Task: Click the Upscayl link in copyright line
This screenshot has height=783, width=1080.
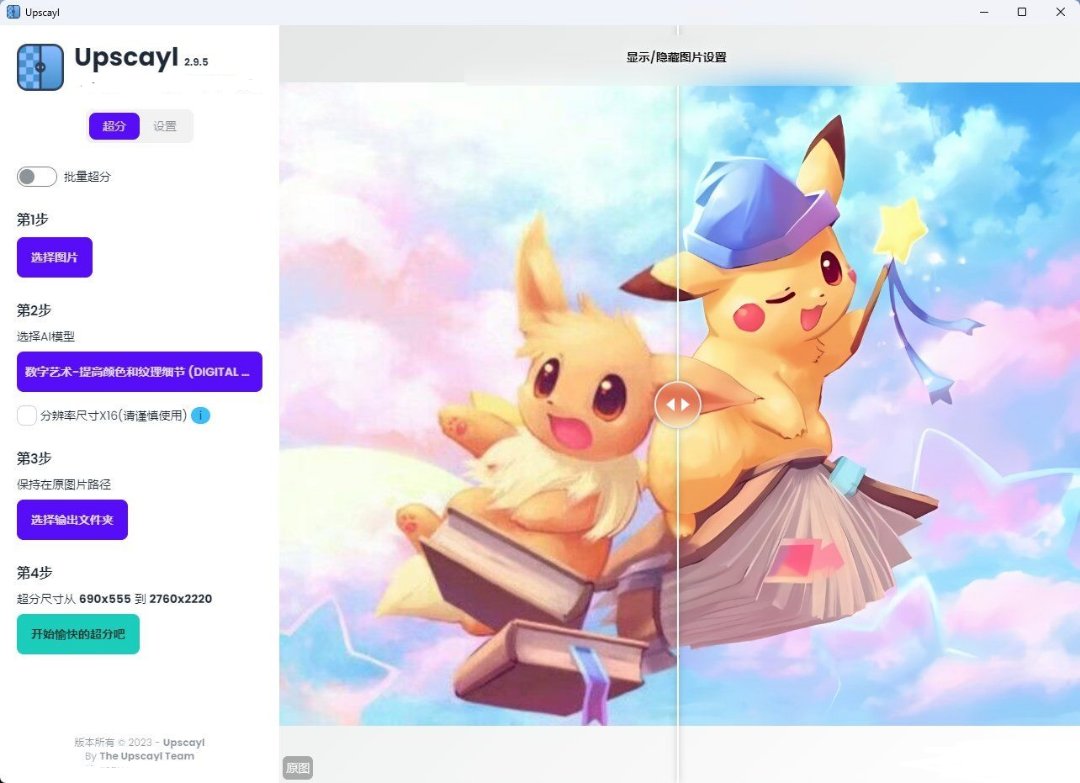Action: click(184, 743)
